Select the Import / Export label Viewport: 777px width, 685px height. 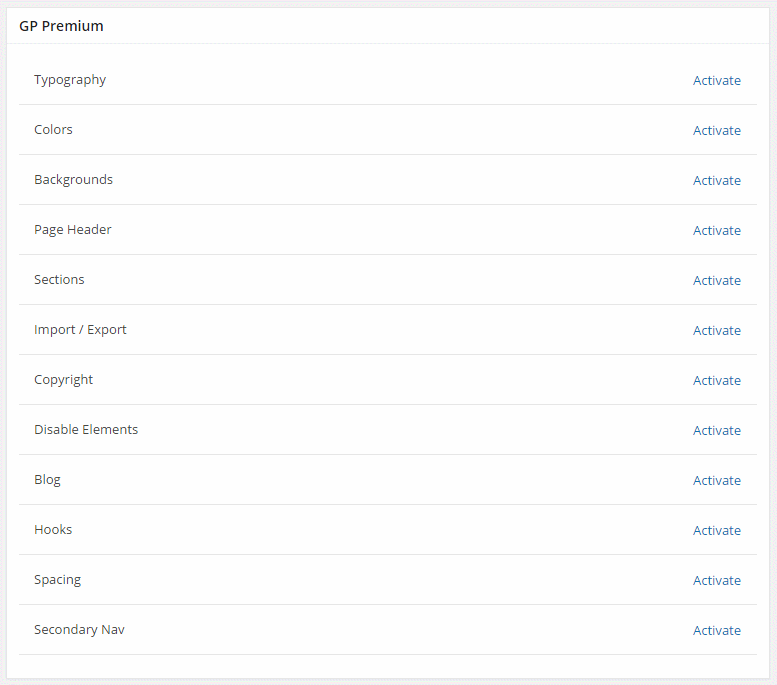pos(80,330)
